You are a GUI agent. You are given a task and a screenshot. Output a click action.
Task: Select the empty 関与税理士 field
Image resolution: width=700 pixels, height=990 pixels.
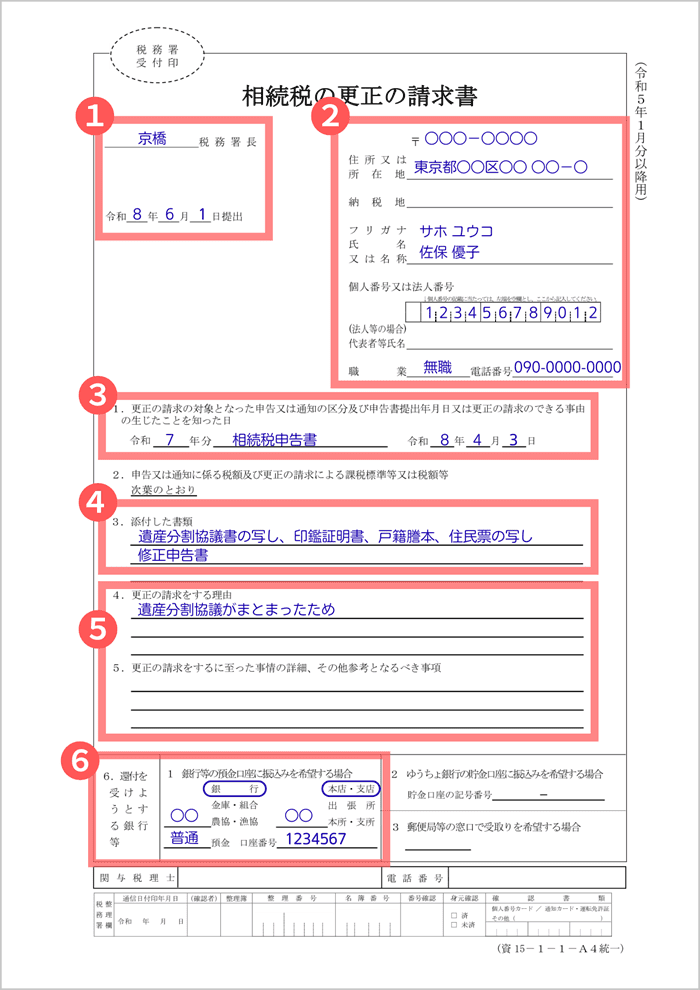click(x=279, y=878)
